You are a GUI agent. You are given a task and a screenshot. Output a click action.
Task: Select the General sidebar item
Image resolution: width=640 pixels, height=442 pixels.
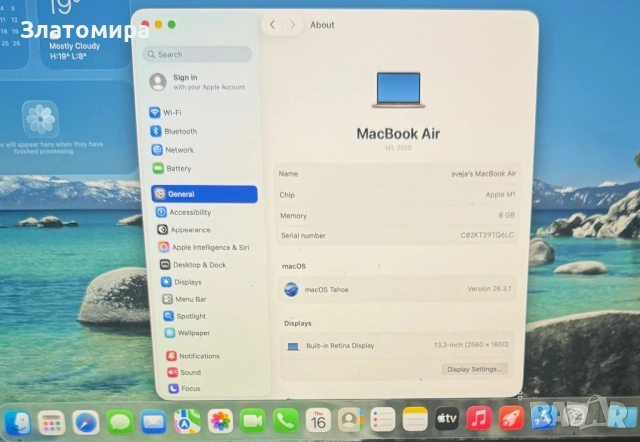click(x=204, y=194)
